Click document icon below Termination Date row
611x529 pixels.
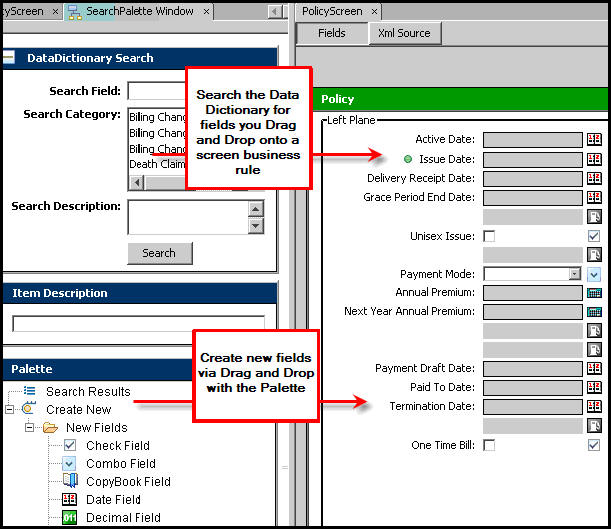[594, 425]
